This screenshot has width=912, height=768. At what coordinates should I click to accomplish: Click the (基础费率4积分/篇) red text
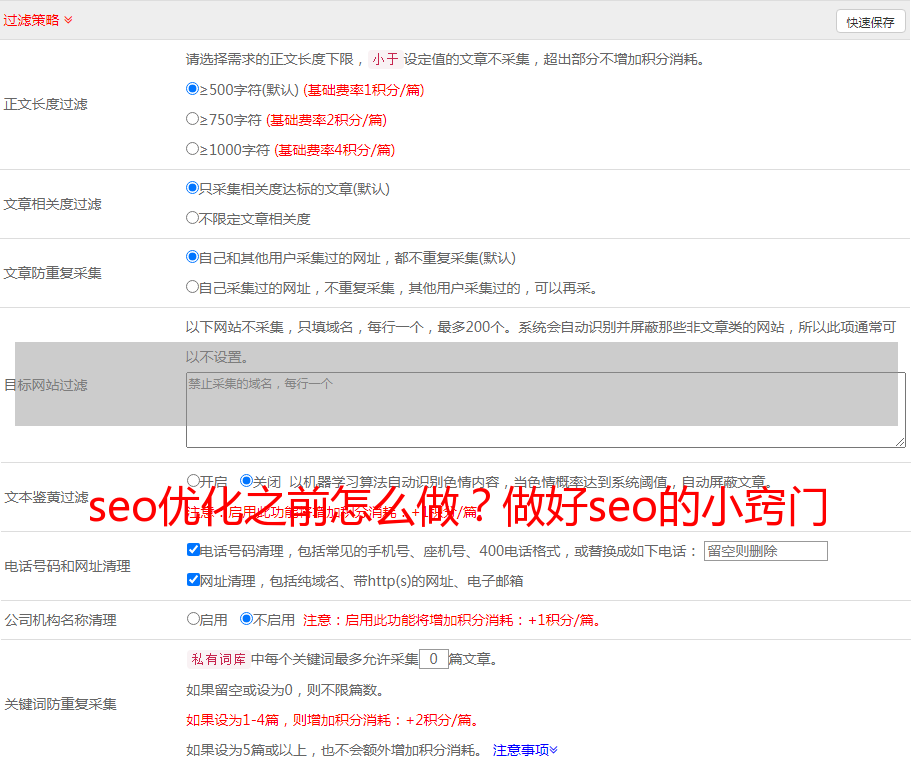point(334,150)
